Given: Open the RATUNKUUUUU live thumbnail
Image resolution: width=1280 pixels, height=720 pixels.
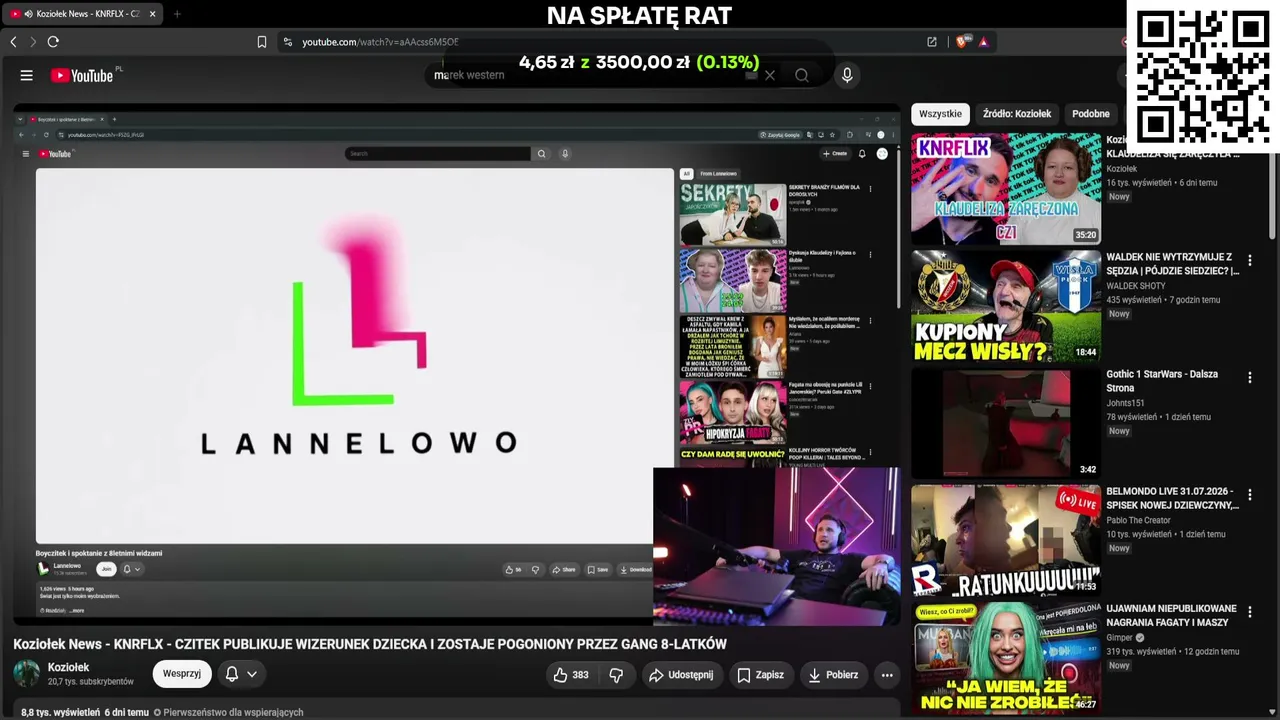Looking at the screenshot, I should coord(1006,541).
